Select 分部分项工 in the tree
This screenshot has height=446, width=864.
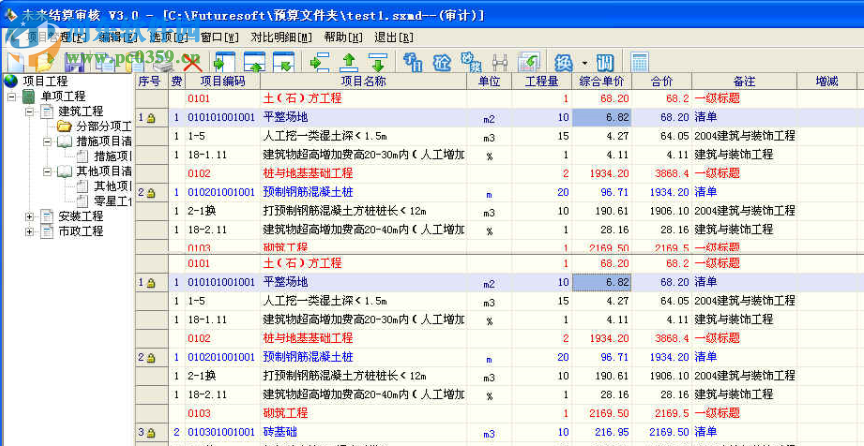104,126
